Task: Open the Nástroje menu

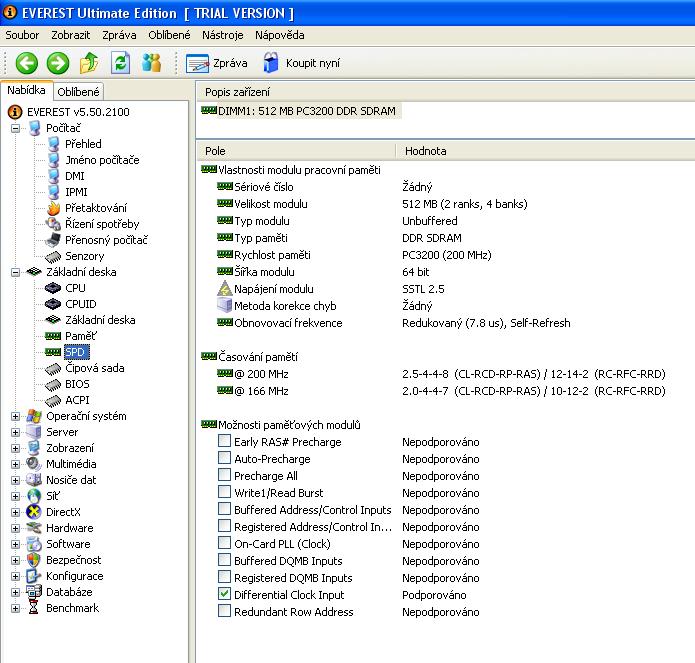Action: click(222, 35)
